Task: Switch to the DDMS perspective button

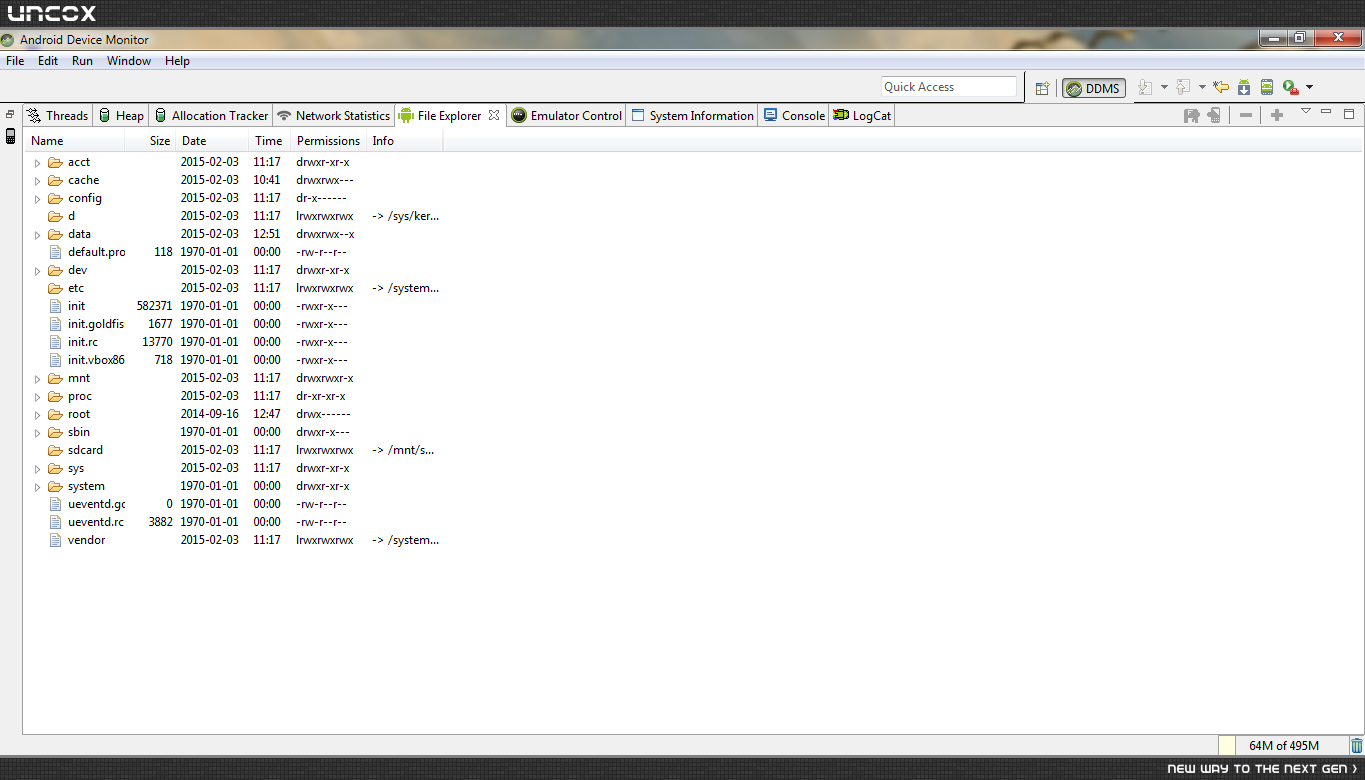Action: [1094, 88]
